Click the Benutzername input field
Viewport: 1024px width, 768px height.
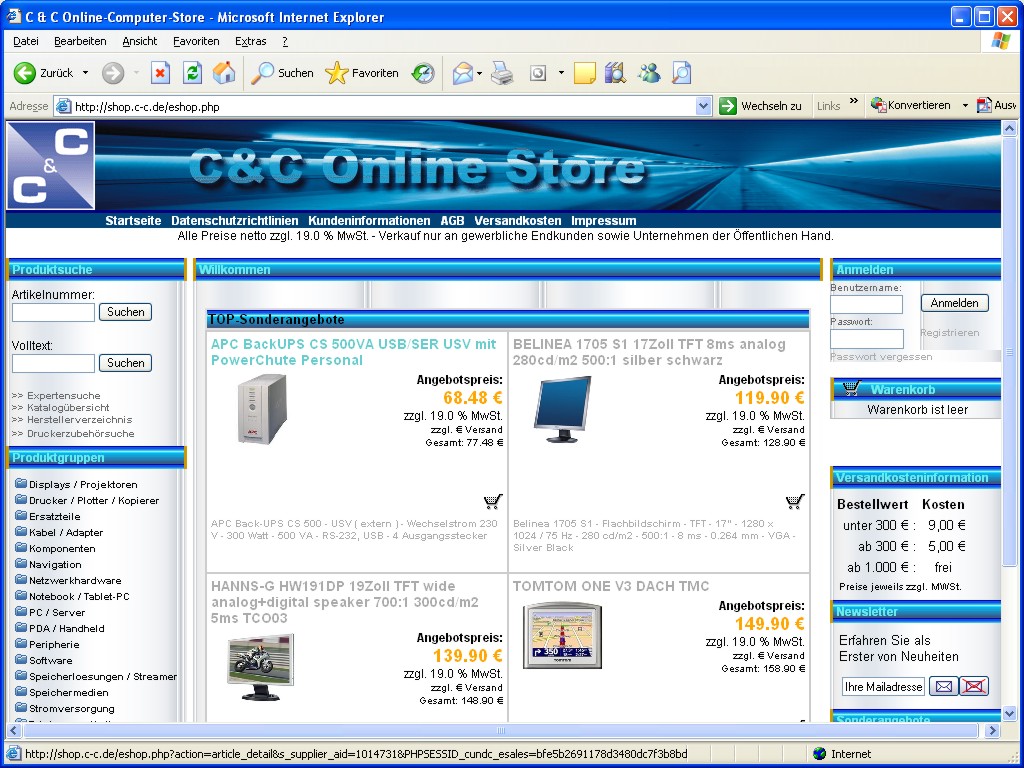867,304
